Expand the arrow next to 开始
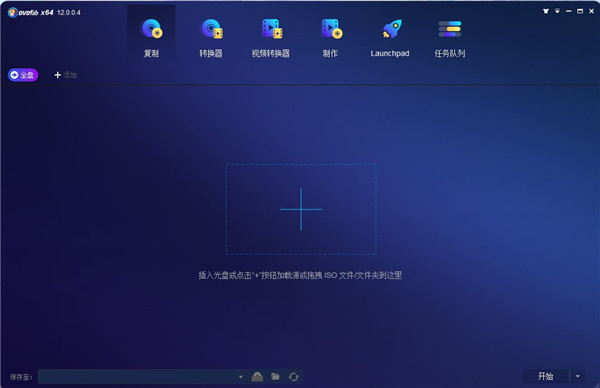This screenshot has height=388, width=600. tap(577, 376)
